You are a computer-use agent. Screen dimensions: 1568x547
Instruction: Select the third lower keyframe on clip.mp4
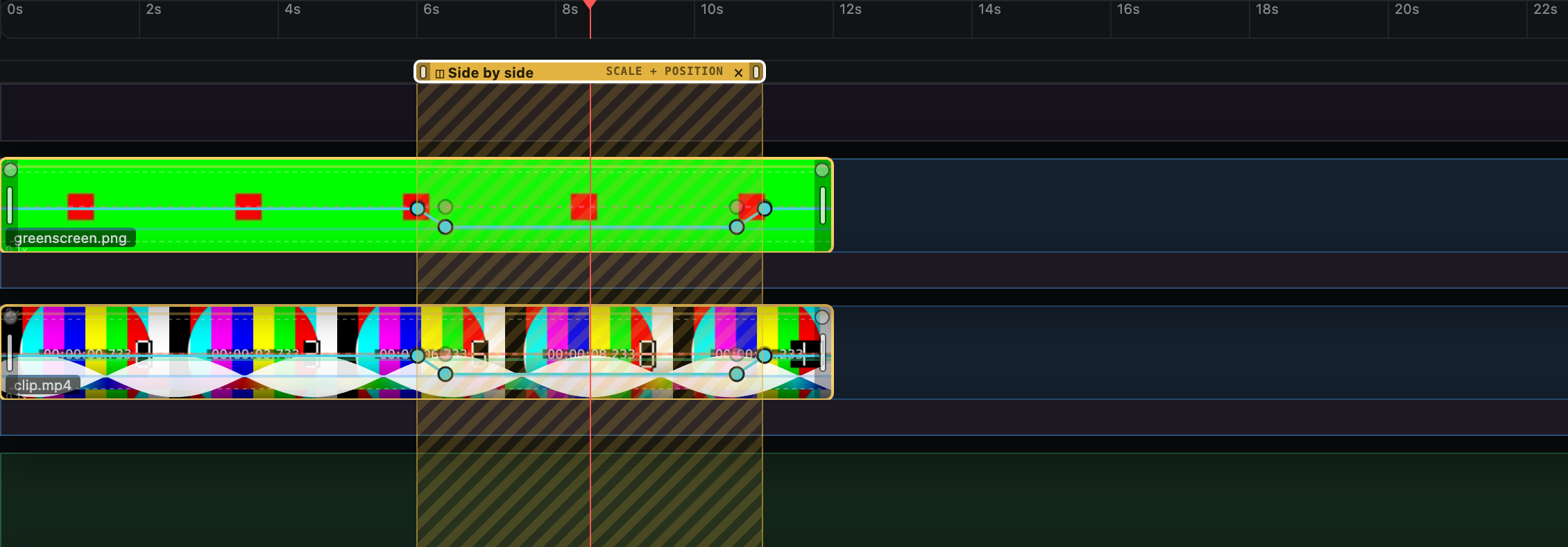[737, 374]
